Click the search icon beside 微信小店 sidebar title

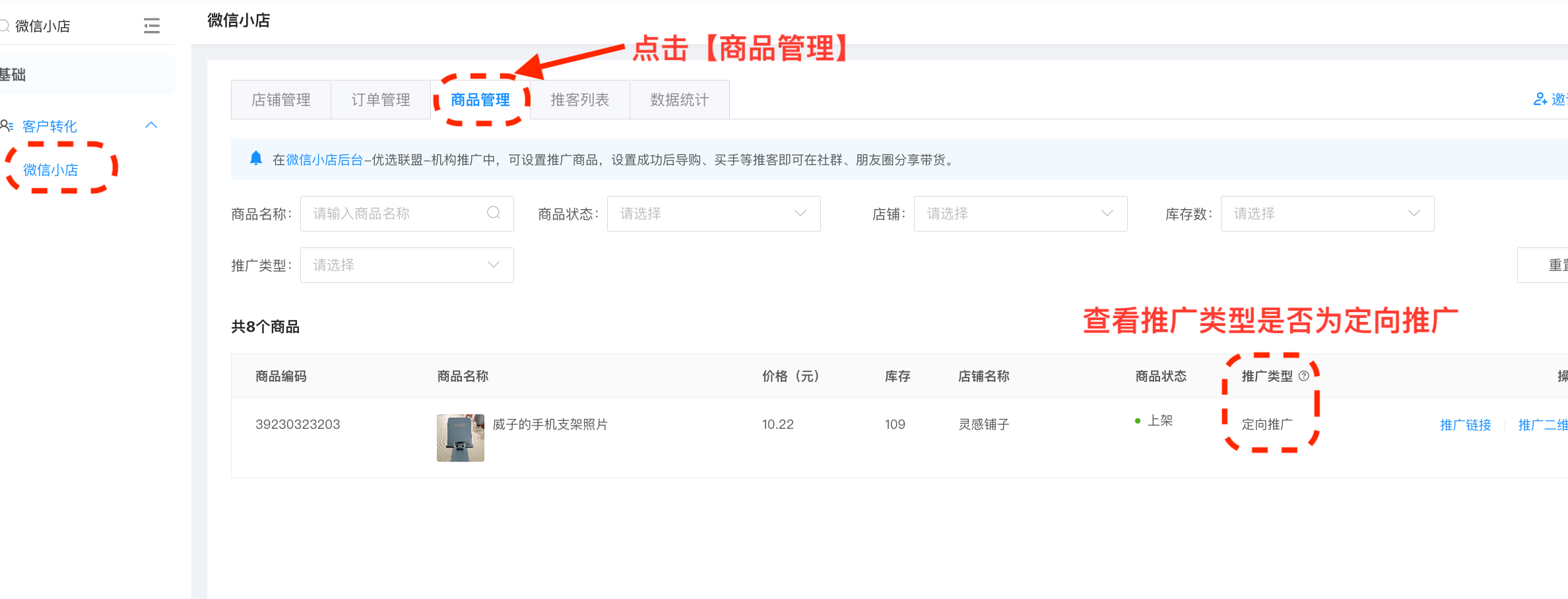(x=4, y=26)
